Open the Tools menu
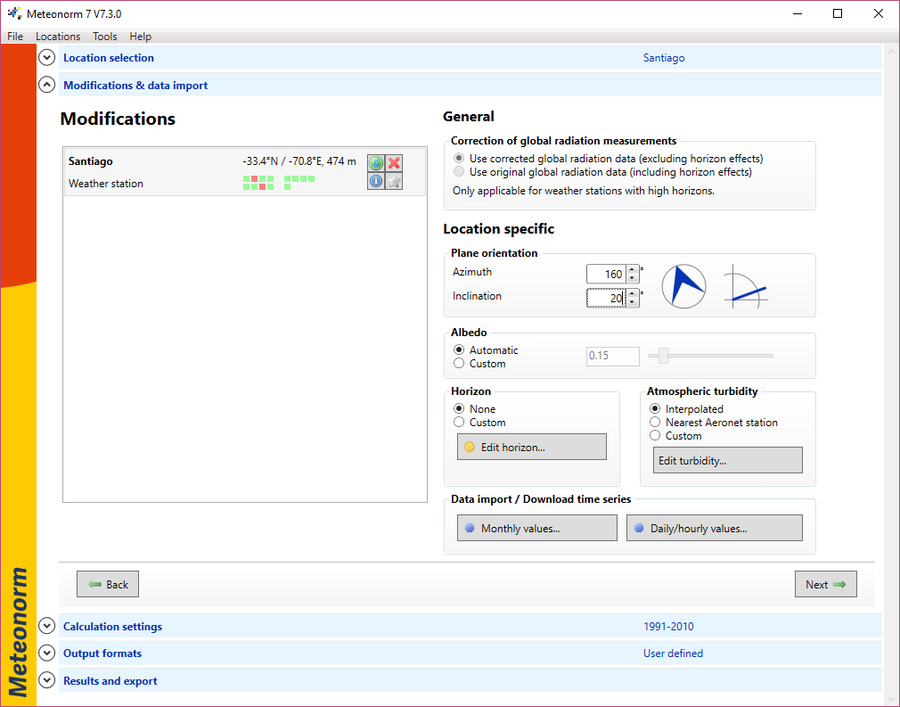The width and height of the screenshot is (900, 707). pyautogui.click(x=104, y=36)
